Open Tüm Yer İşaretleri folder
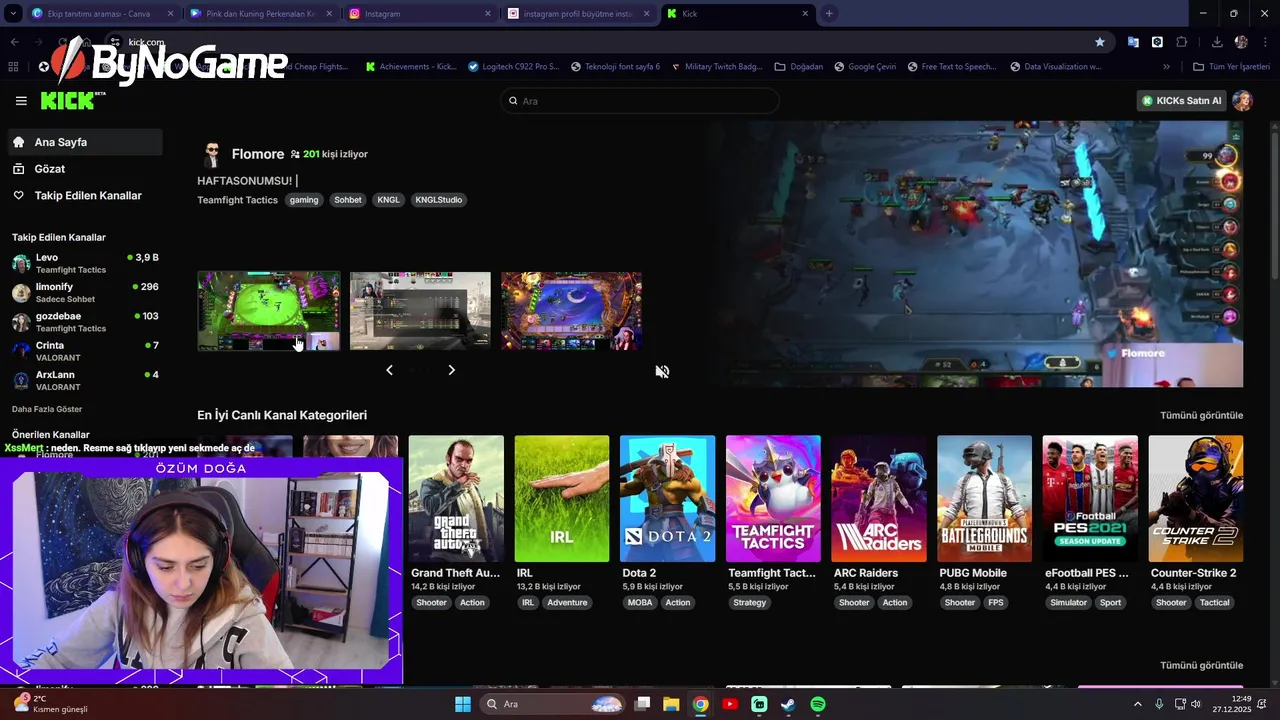Screen dimensions: 1280x720 (1231, 67)
